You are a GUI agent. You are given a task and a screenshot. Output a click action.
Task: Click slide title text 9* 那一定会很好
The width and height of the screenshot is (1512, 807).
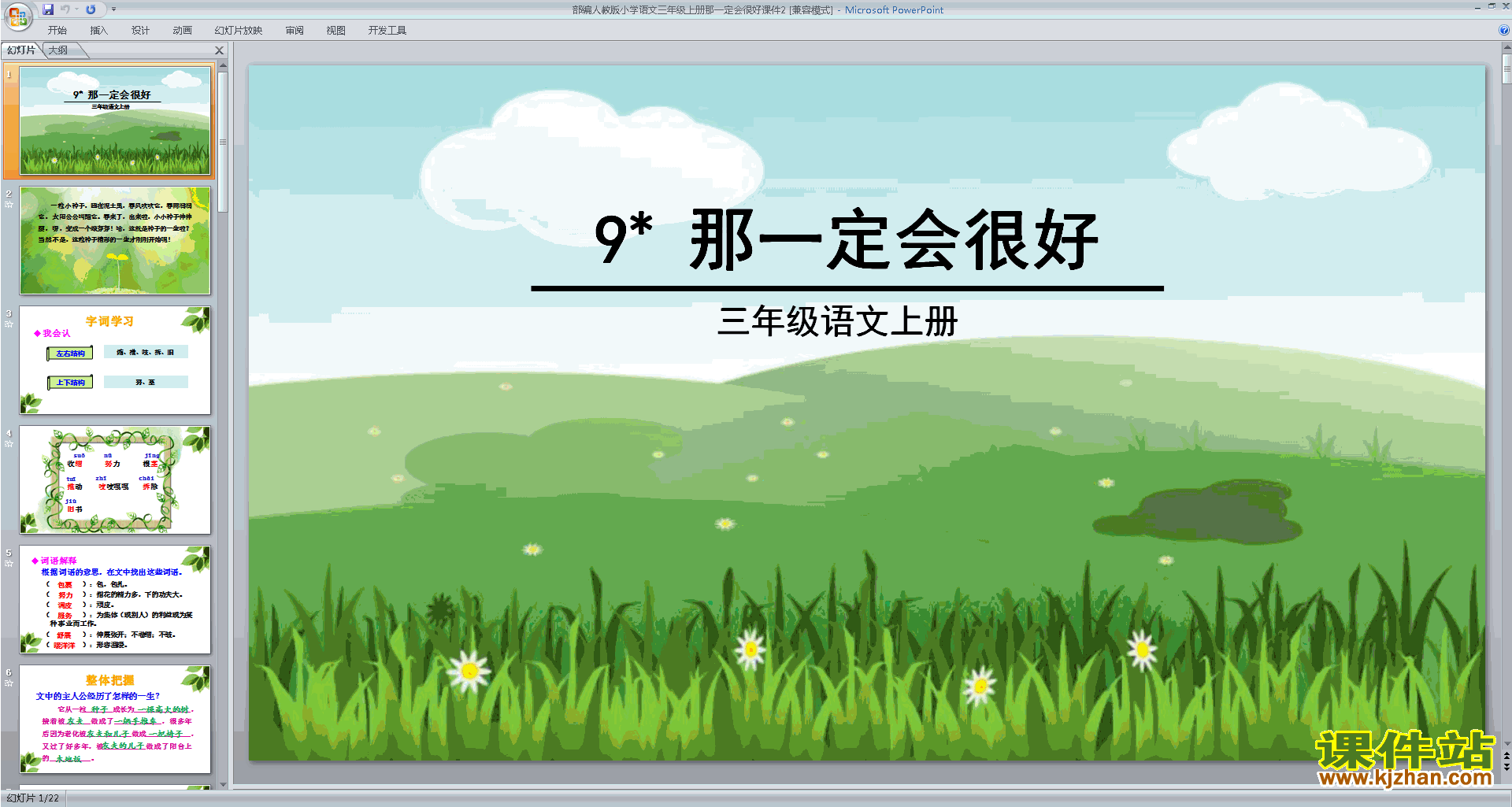click(x=847, y=239)
